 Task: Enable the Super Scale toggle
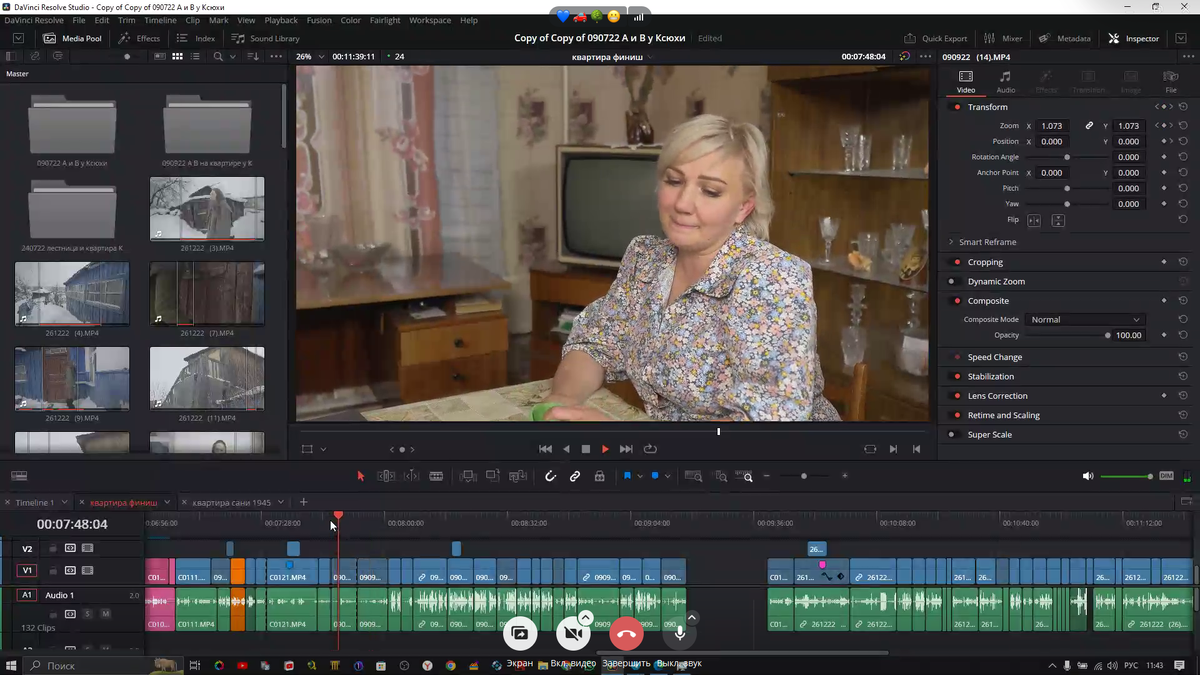pos(952,435)
